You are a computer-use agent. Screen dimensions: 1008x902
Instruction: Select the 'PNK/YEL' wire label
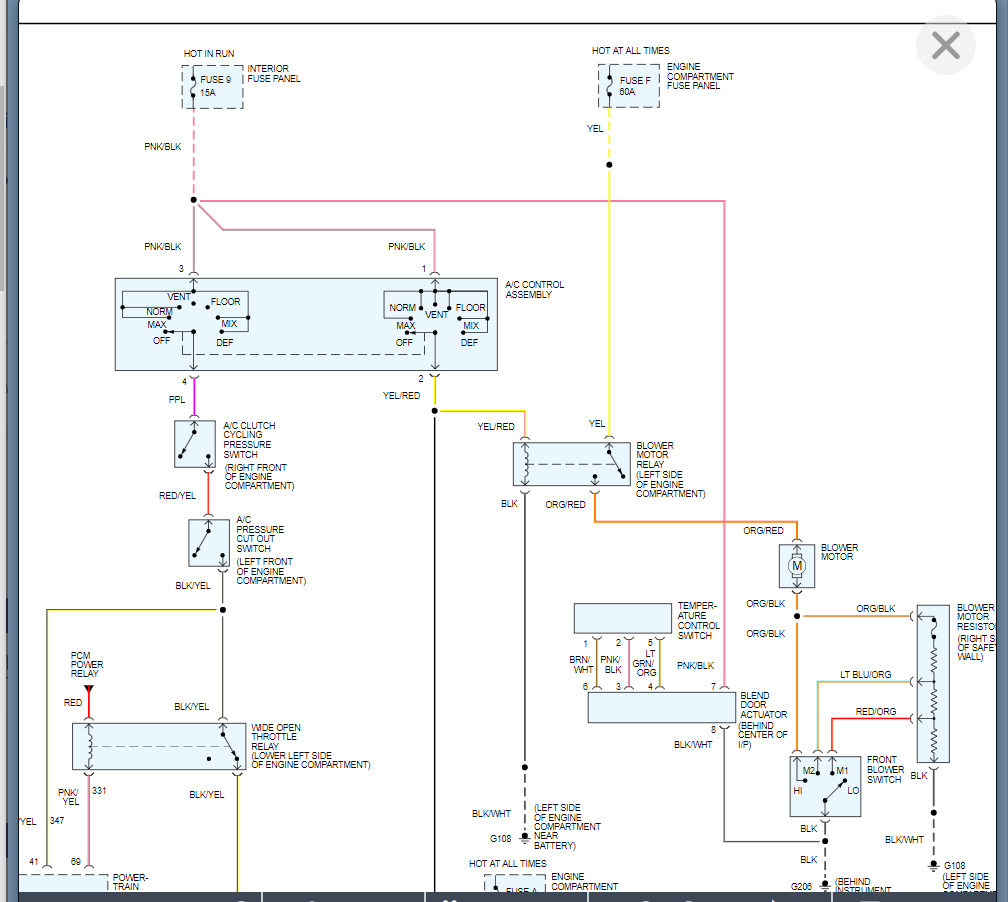(x=68, y=797)
